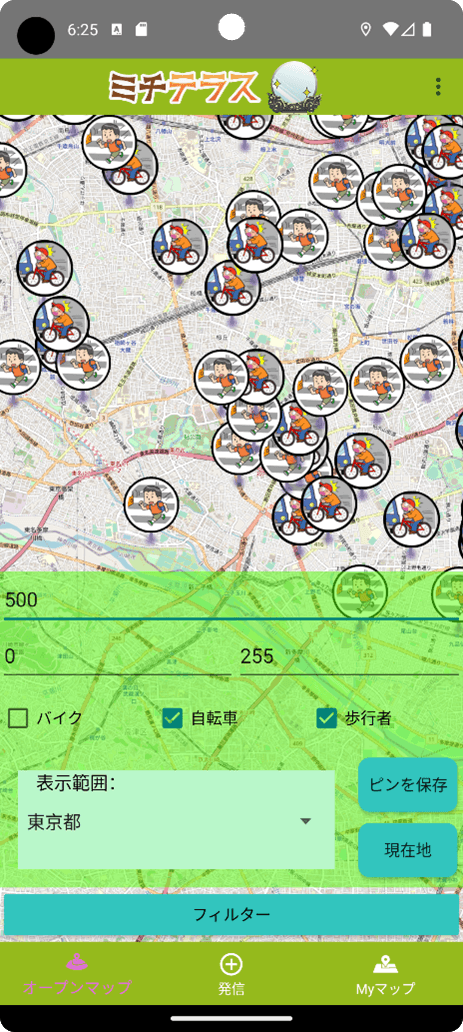Open the Myマップ map icon
The image size is (463, 1032).
(385, 965)
